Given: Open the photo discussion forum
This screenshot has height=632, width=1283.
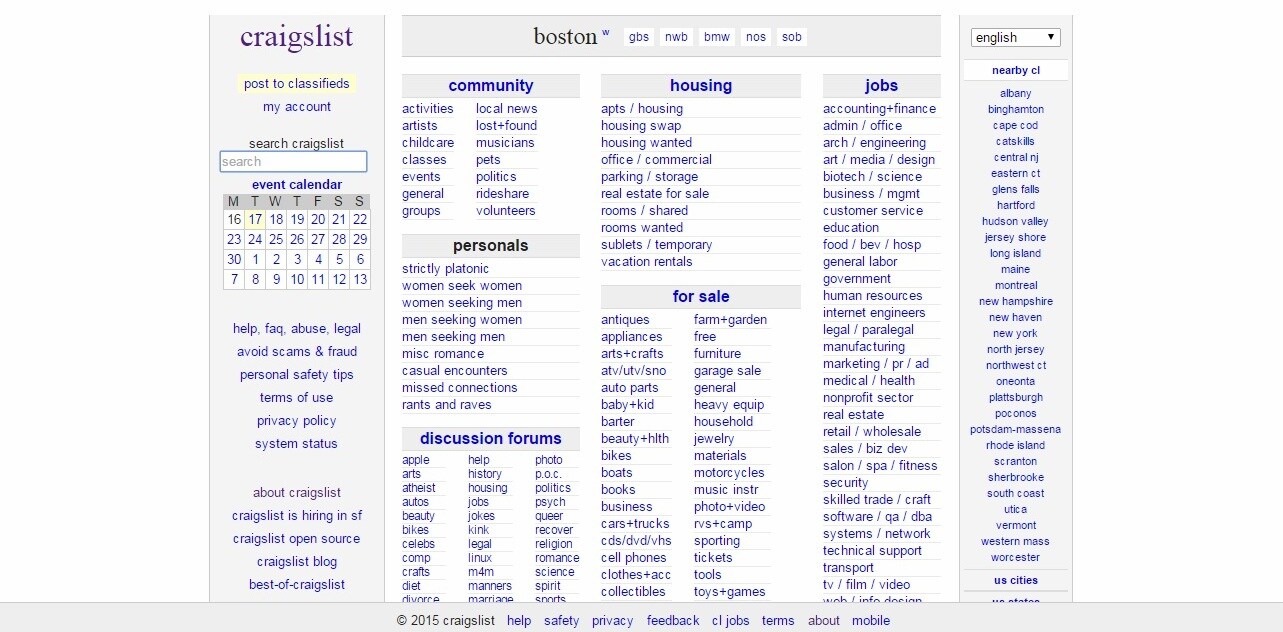Looking at the screenshot, I should (549, 460).
